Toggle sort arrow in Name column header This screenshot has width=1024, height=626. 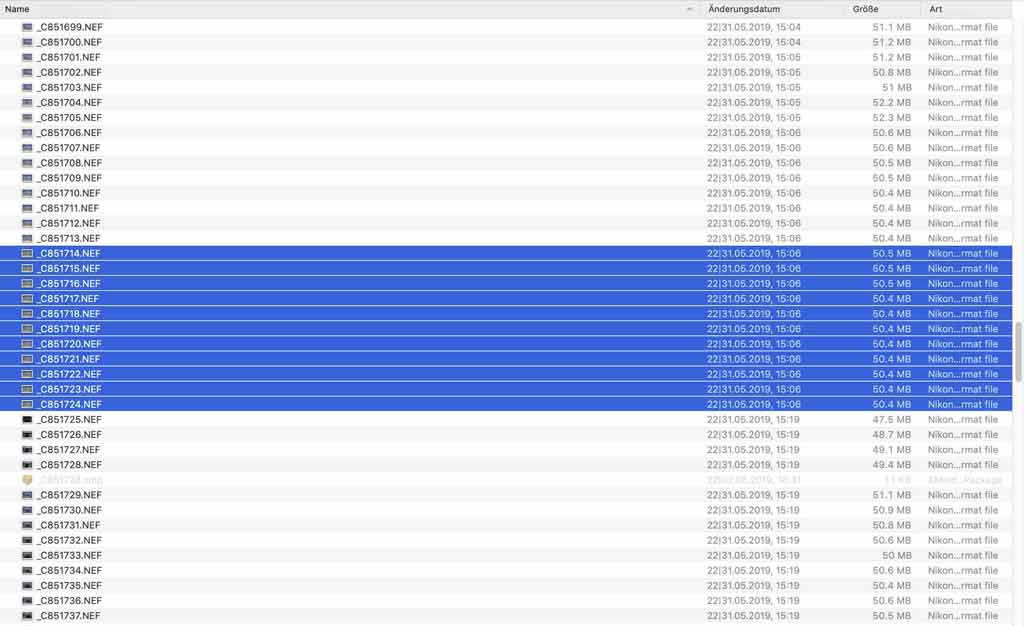(690, 9)
